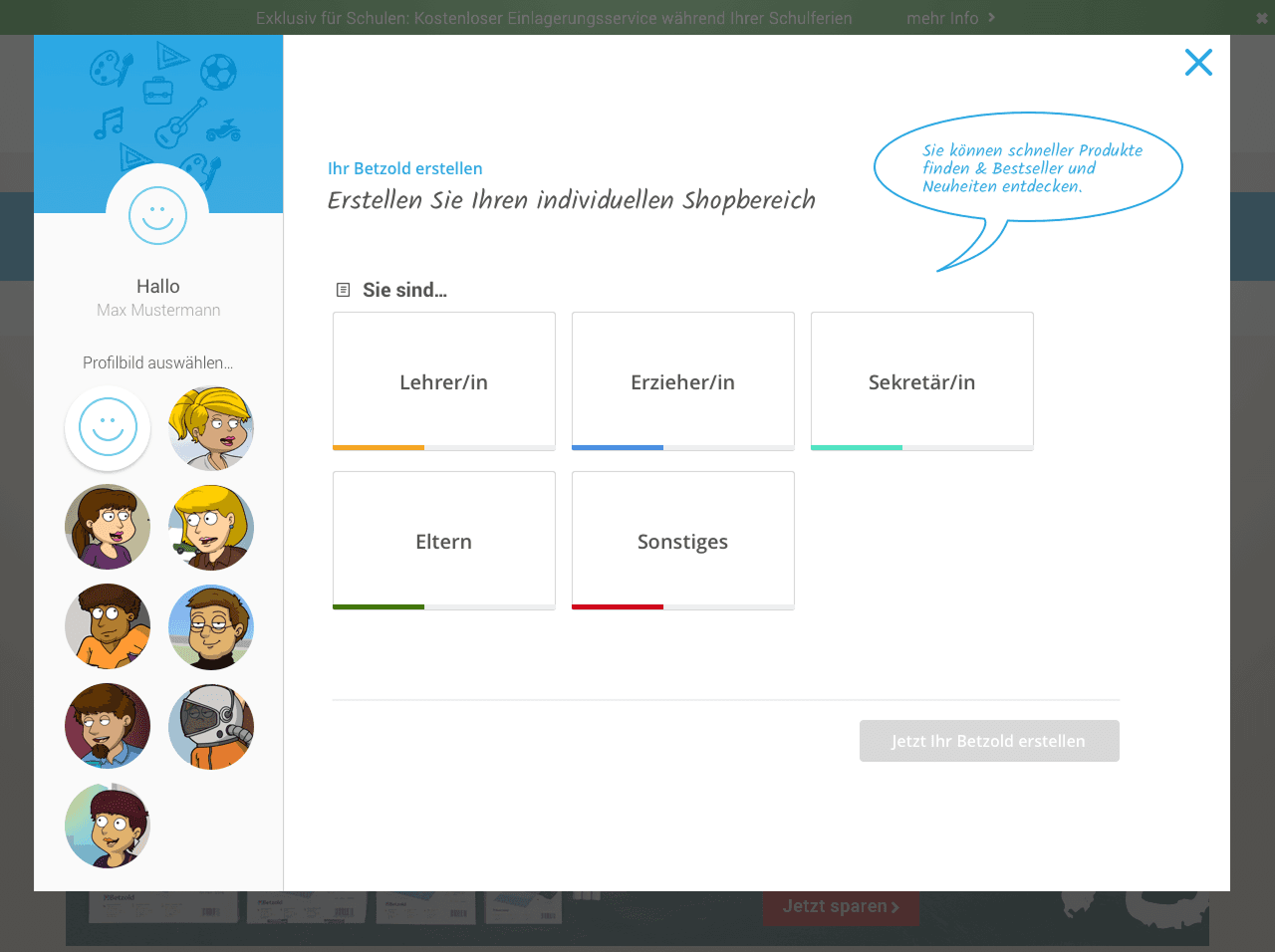The width and height of the screenshot is (1275, 952).
Task: Select the Erzieher/in role card
Action: pos(683,381)
